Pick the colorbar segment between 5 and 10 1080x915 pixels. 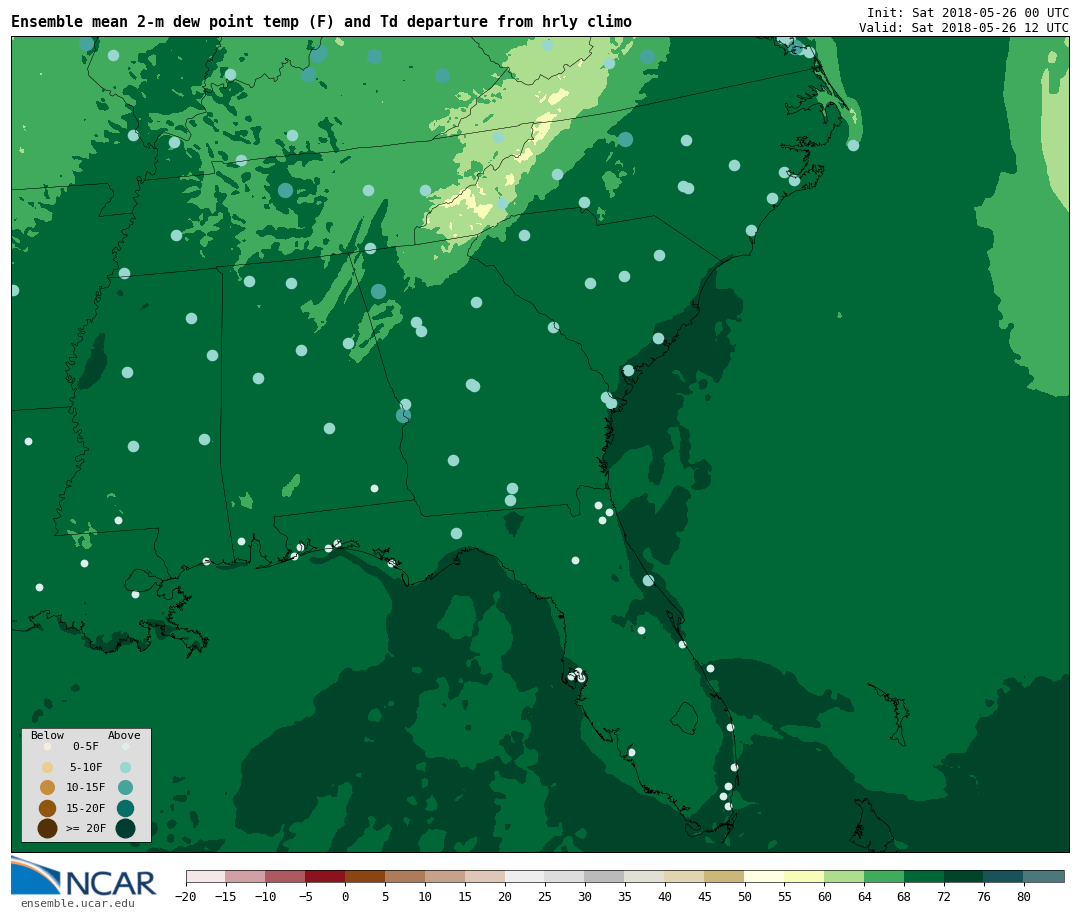[x=405, y=876]
